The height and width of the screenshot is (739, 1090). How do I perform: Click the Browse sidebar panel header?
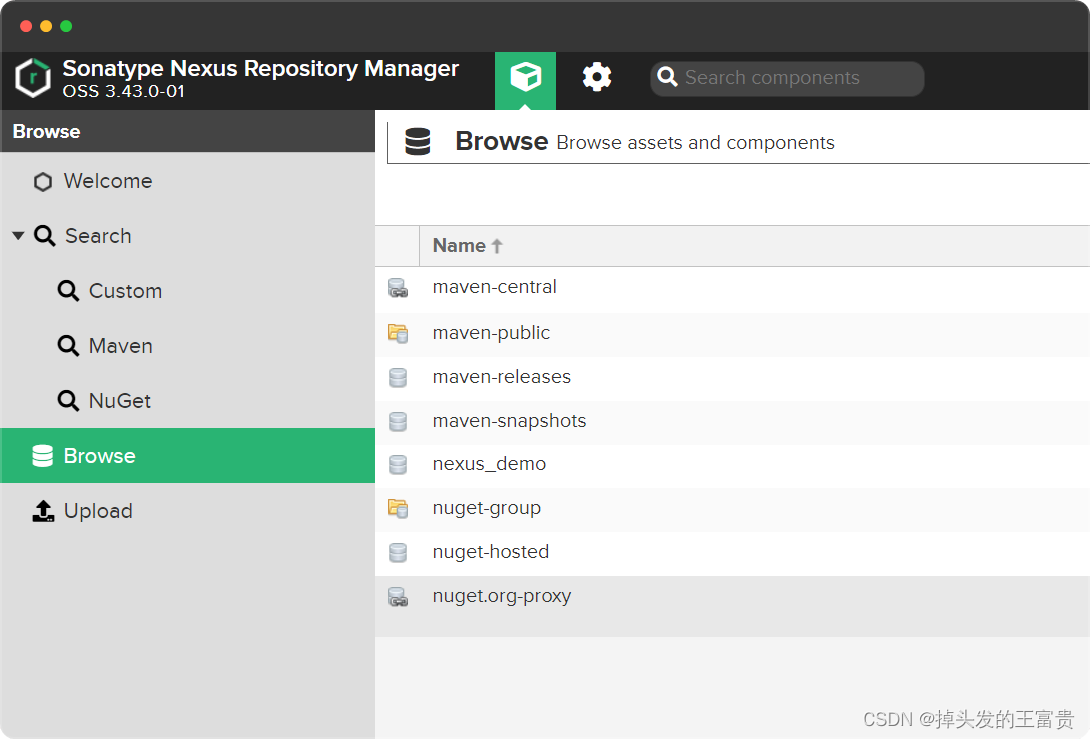188,131
